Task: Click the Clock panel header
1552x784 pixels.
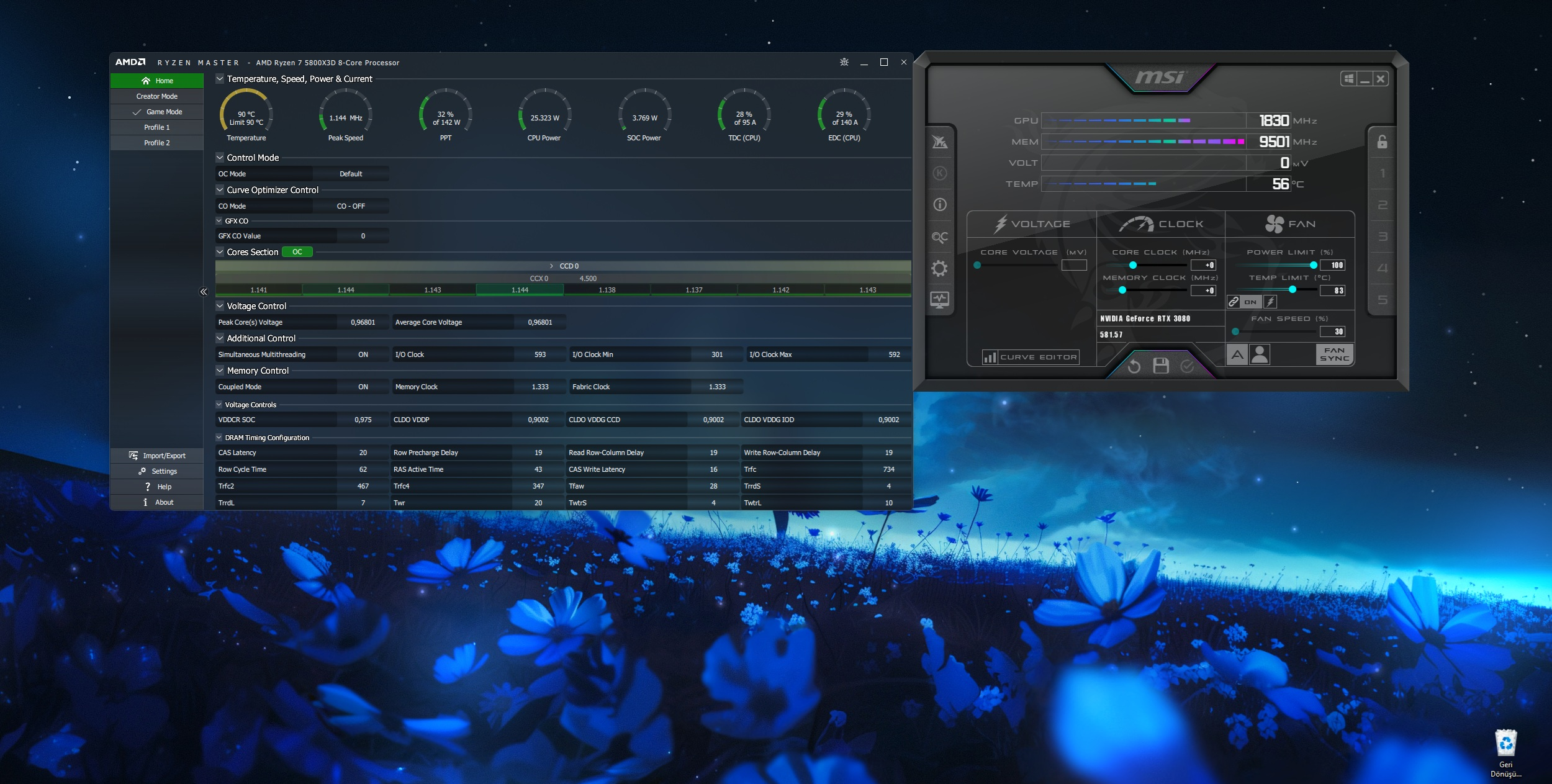Action: tap(1161, 224)
